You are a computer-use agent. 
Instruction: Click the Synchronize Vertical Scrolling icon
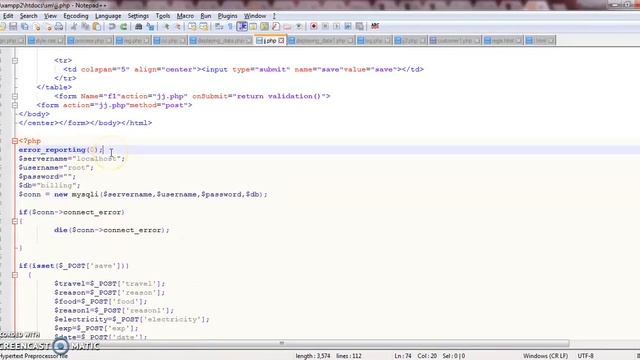(x=192, y=27)
